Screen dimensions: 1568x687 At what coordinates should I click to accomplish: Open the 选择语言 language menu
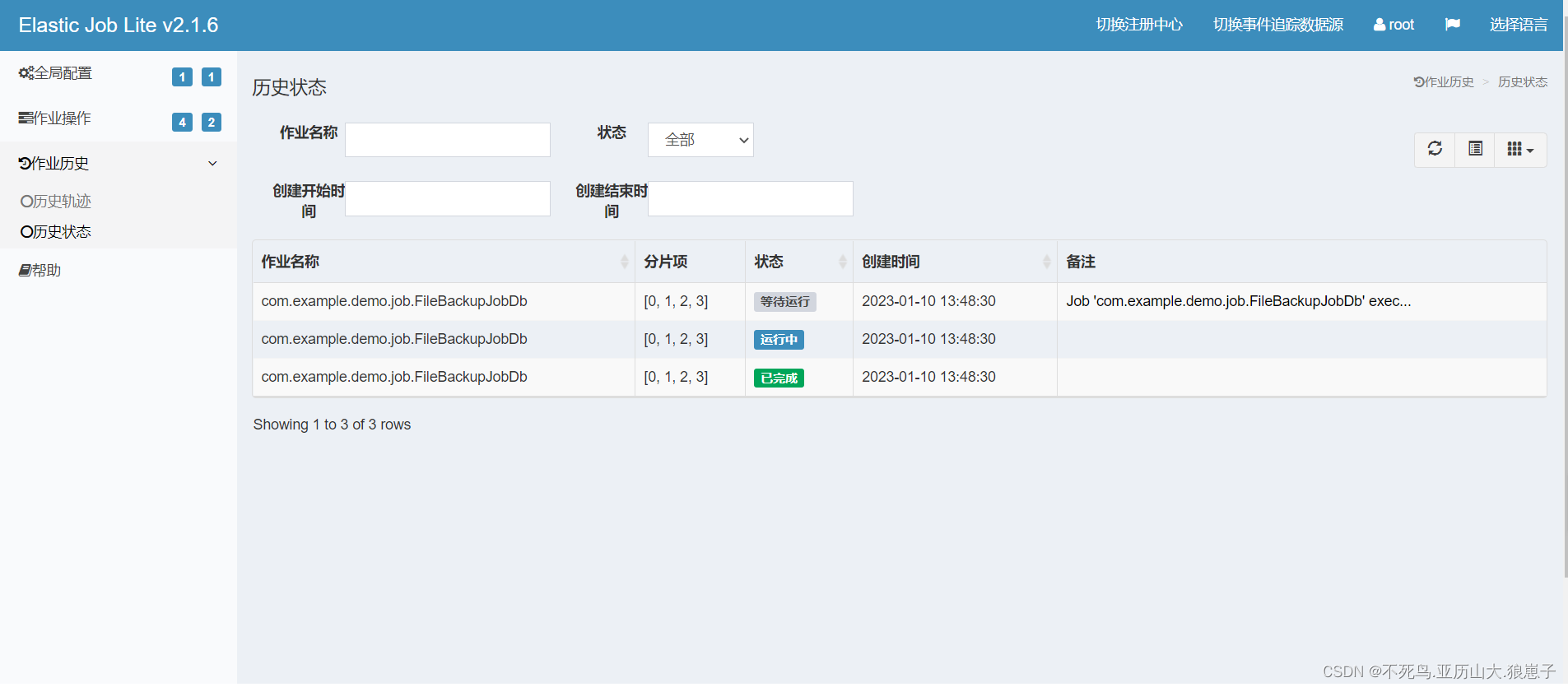[x=1519, y=25]
